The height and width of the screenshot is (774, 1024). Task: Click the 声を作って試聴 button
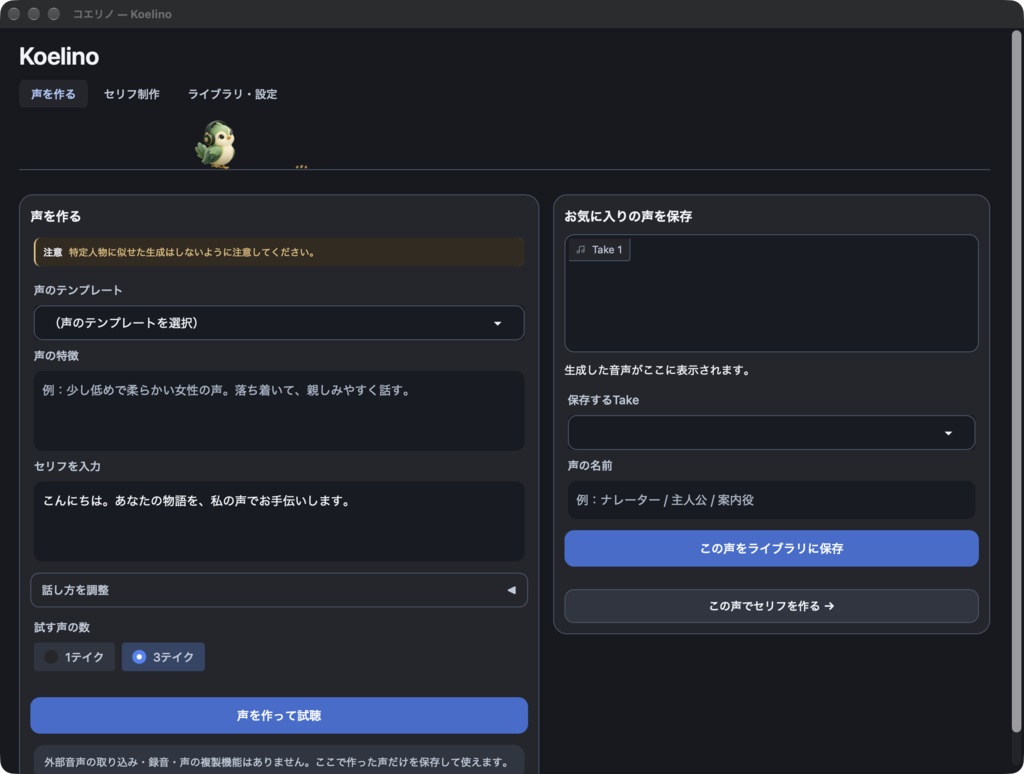point(279,715)
